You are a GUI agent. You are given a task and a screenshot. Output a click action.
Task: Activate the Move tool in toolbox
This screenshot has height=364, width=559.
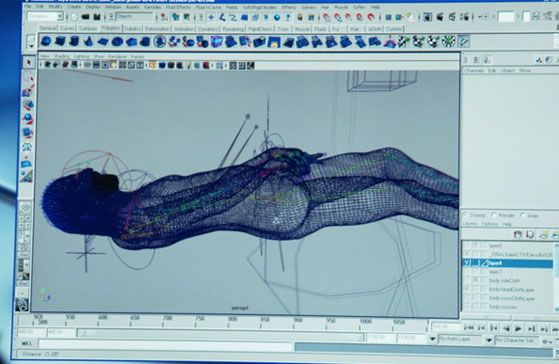[x=28, y=104]
